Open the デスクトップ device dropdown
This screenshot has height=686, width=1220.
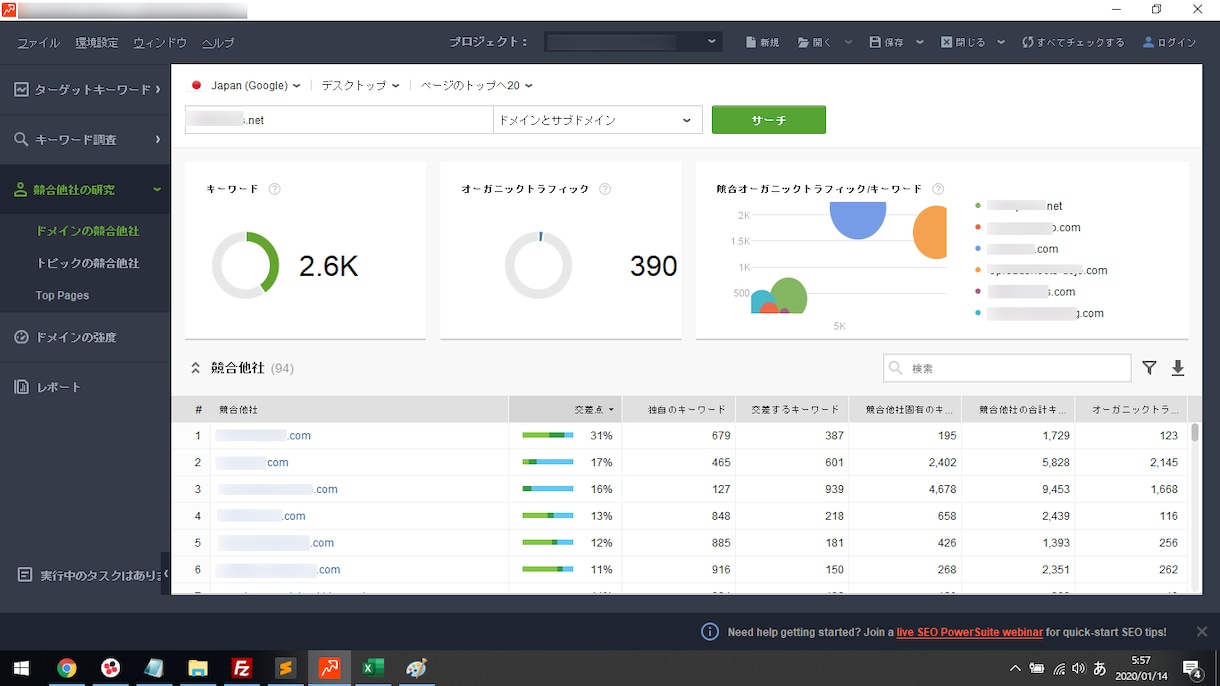[360, 86]
